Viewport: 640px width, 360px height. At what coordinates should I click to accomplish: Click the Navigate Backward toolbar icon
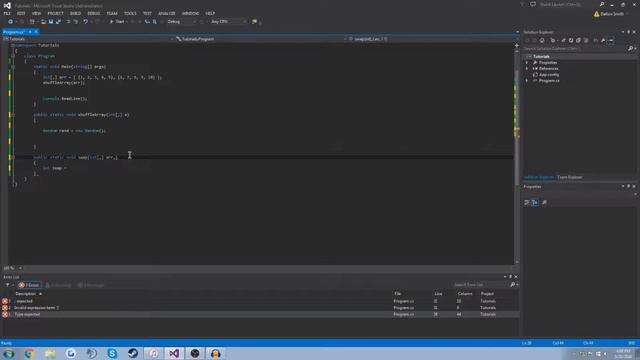10,22
